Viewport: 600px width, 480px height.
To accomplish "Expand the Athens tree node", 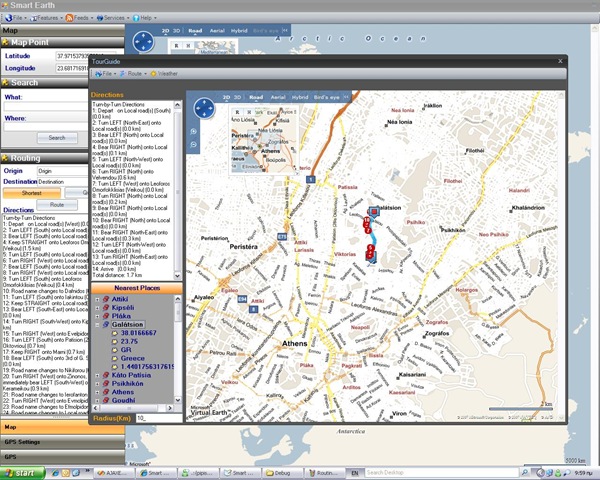I will click(x=97, y=392).
